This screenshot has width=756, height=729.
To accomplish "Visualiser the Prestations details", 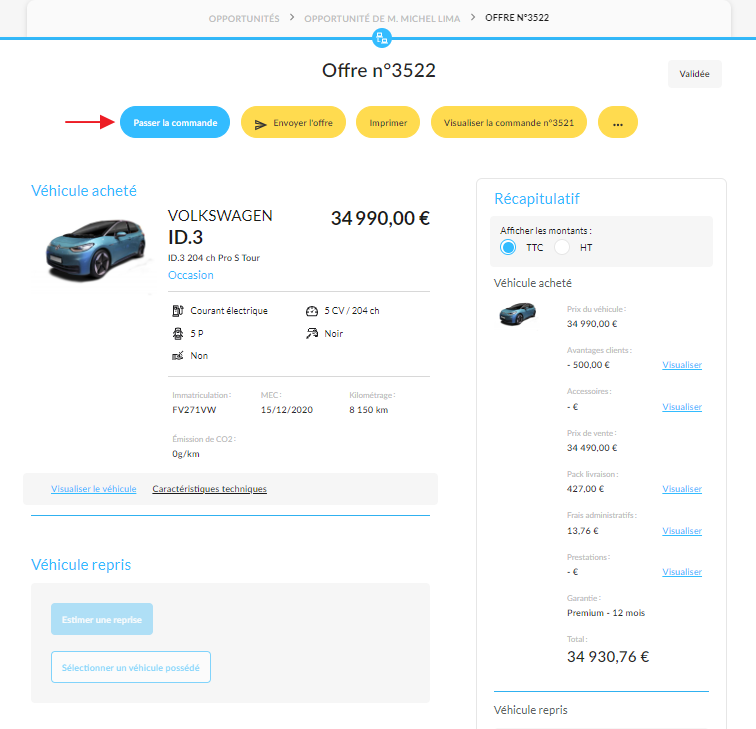I will pyautogui.click(x=682, y=572).
